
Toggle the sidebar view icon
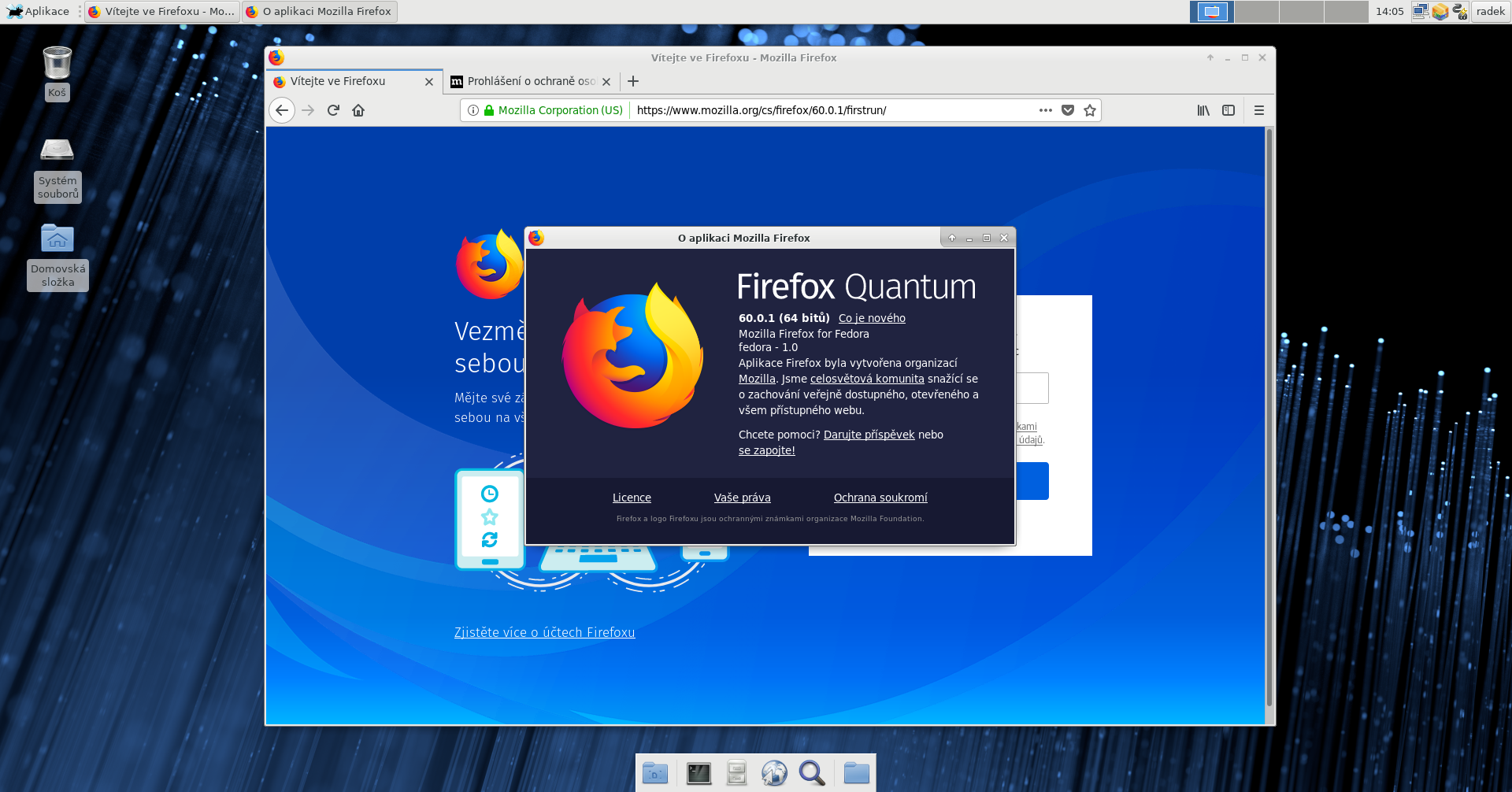[1228, 110]
